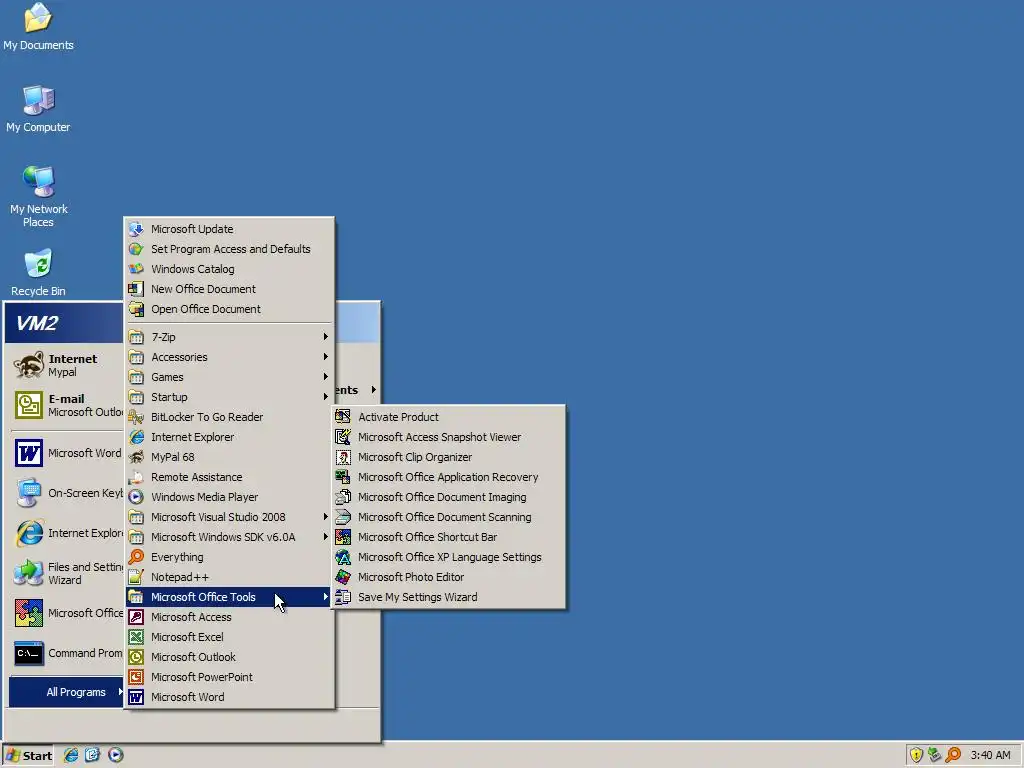Image resolution: width=1024 pixels, height=768 pixels.
Task: Expand the Accessories submenu arrow
Action: pos(325,357)
